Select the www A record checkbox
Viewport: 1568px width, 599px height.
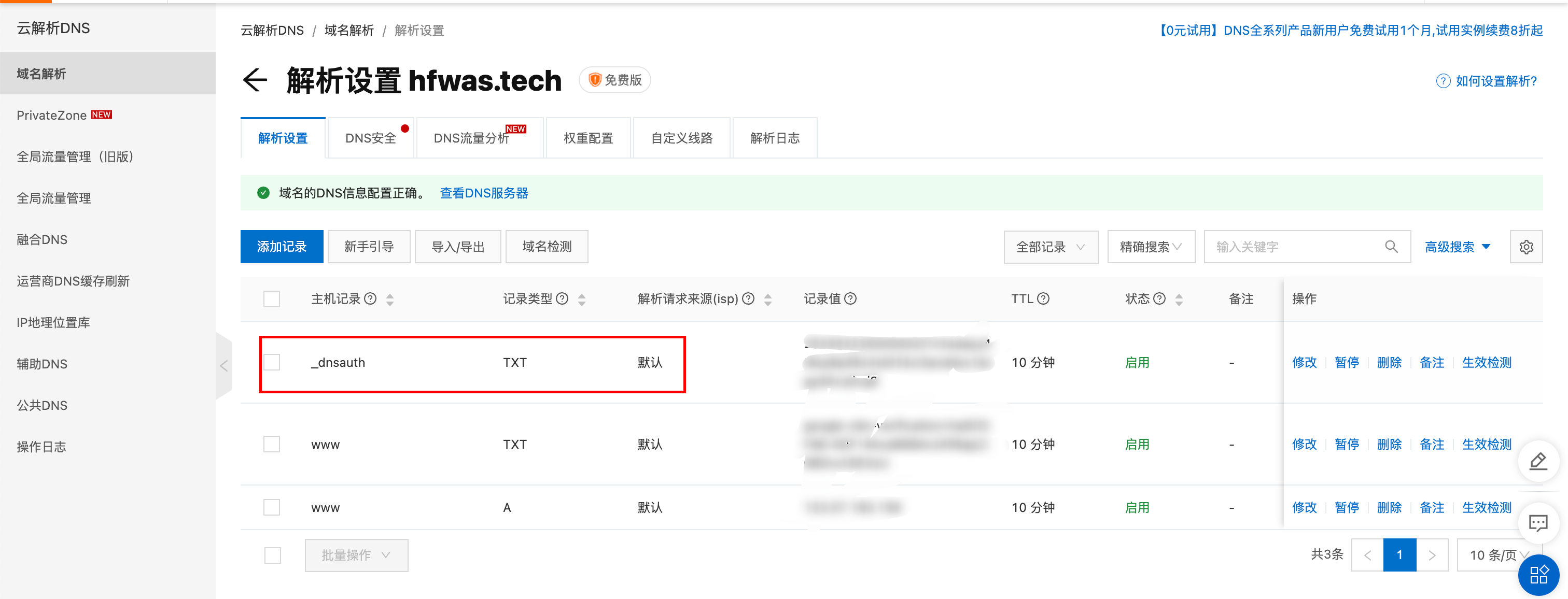click(272, 507)
